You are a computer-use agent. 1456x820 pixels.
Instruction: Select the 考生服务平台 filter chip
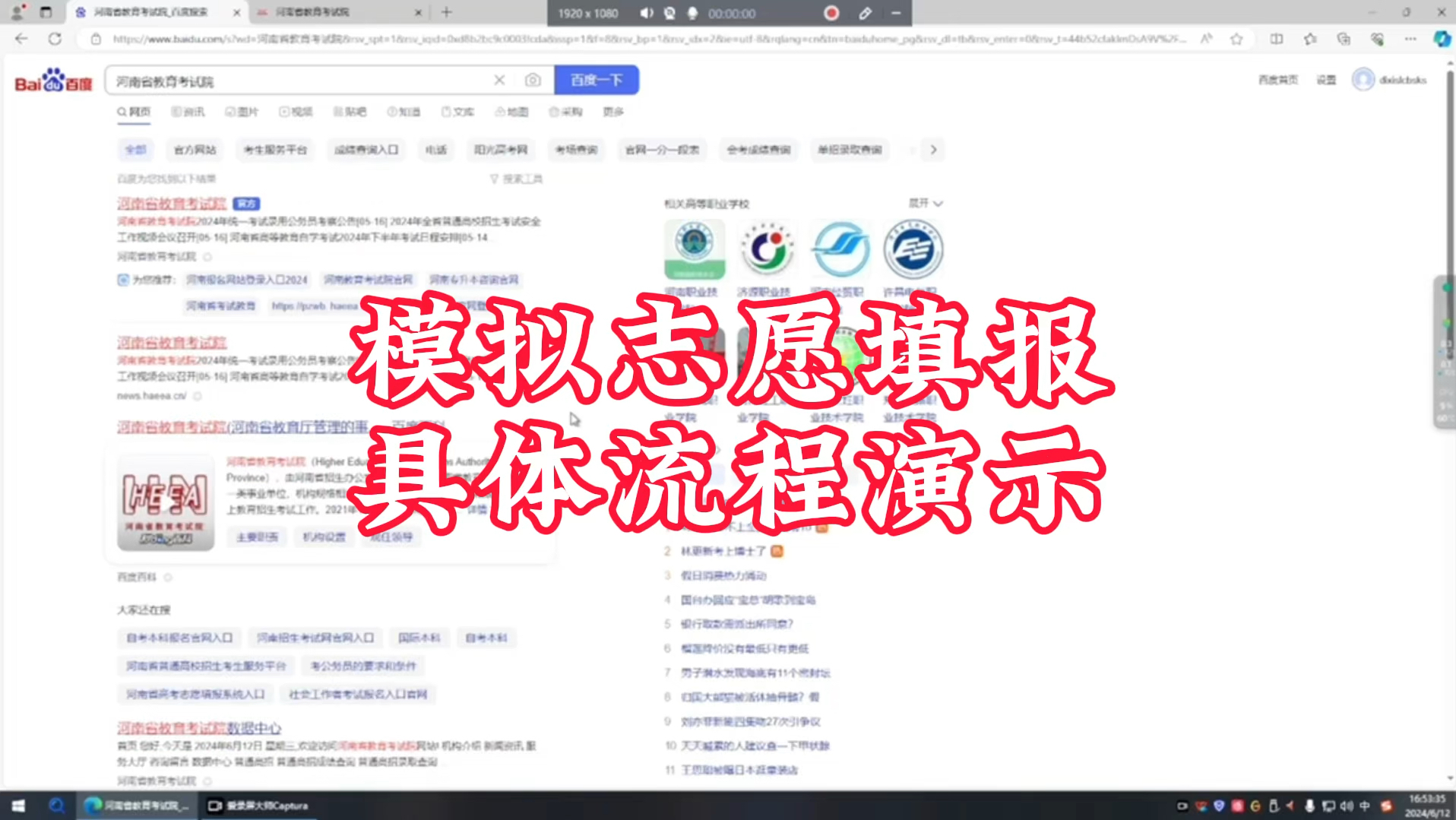(275, 150)
